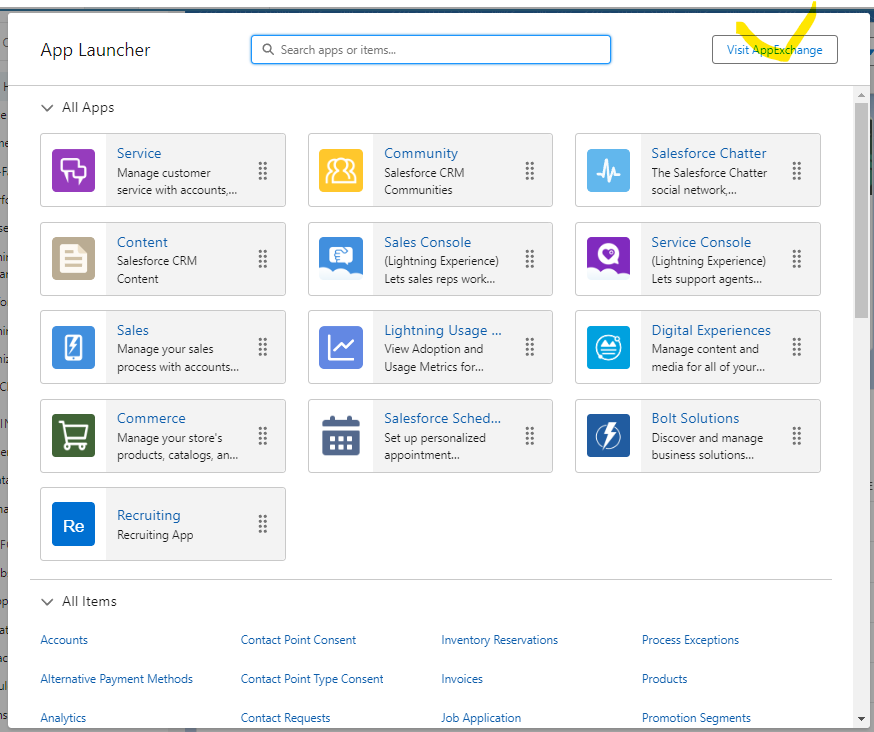Image resolution: width=874 pixels, height=732 pixels.
Task: Open the Sales Console app icon
Action: [x=341, y=259]
